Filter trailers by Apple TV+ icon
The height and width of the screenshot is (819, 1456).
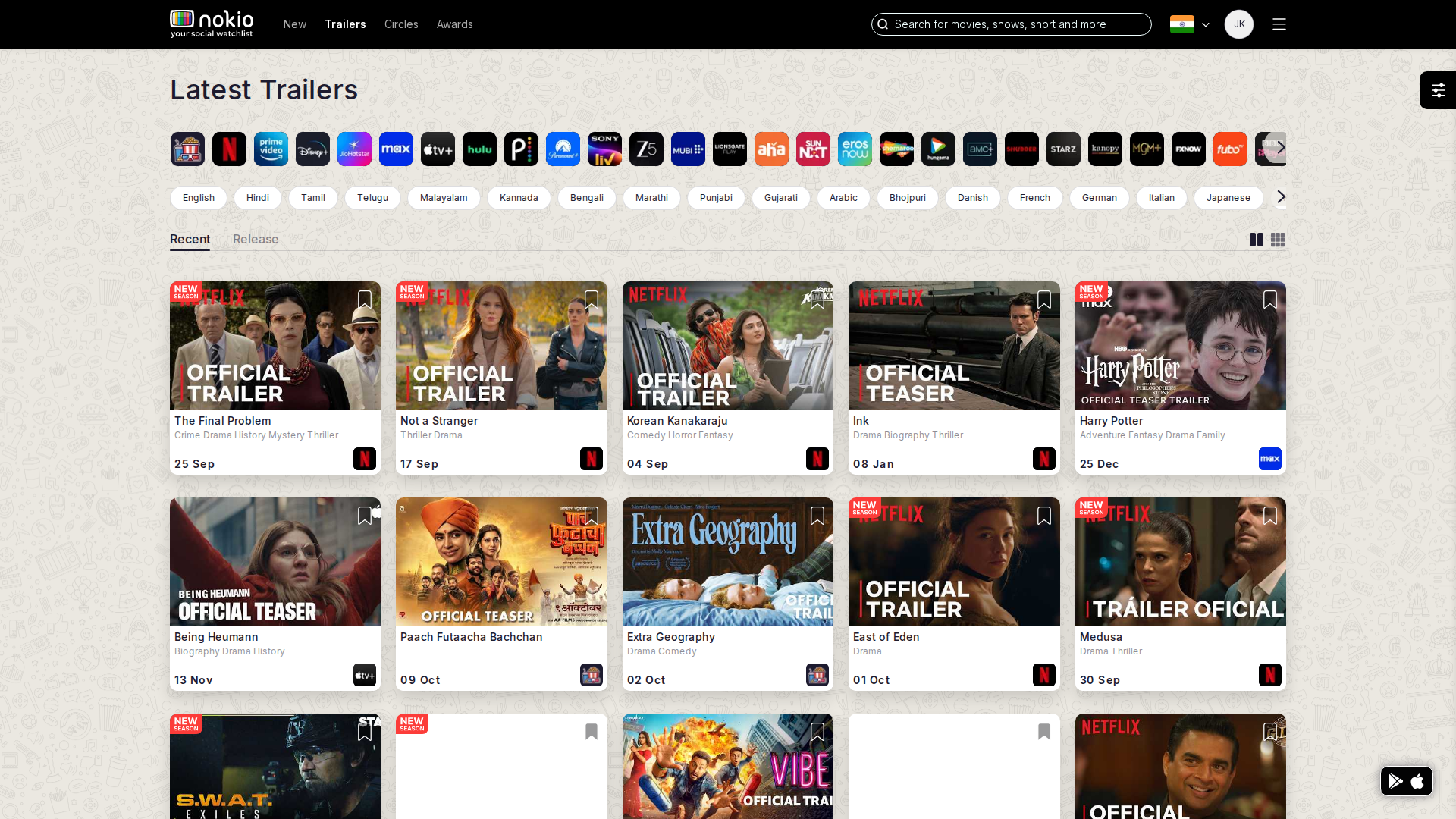438,149
